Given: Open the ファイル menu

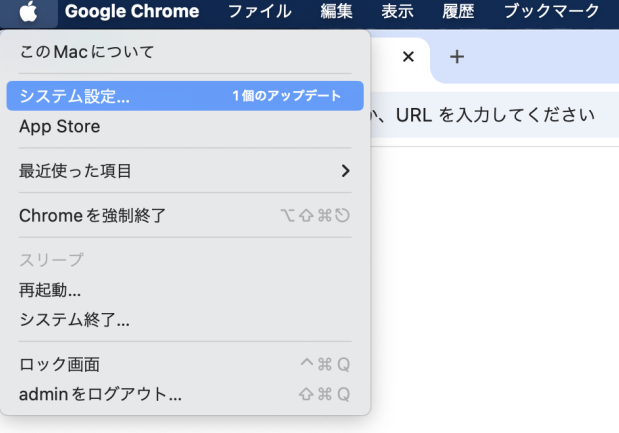Looking at the screenshot, I should point(260,11).
